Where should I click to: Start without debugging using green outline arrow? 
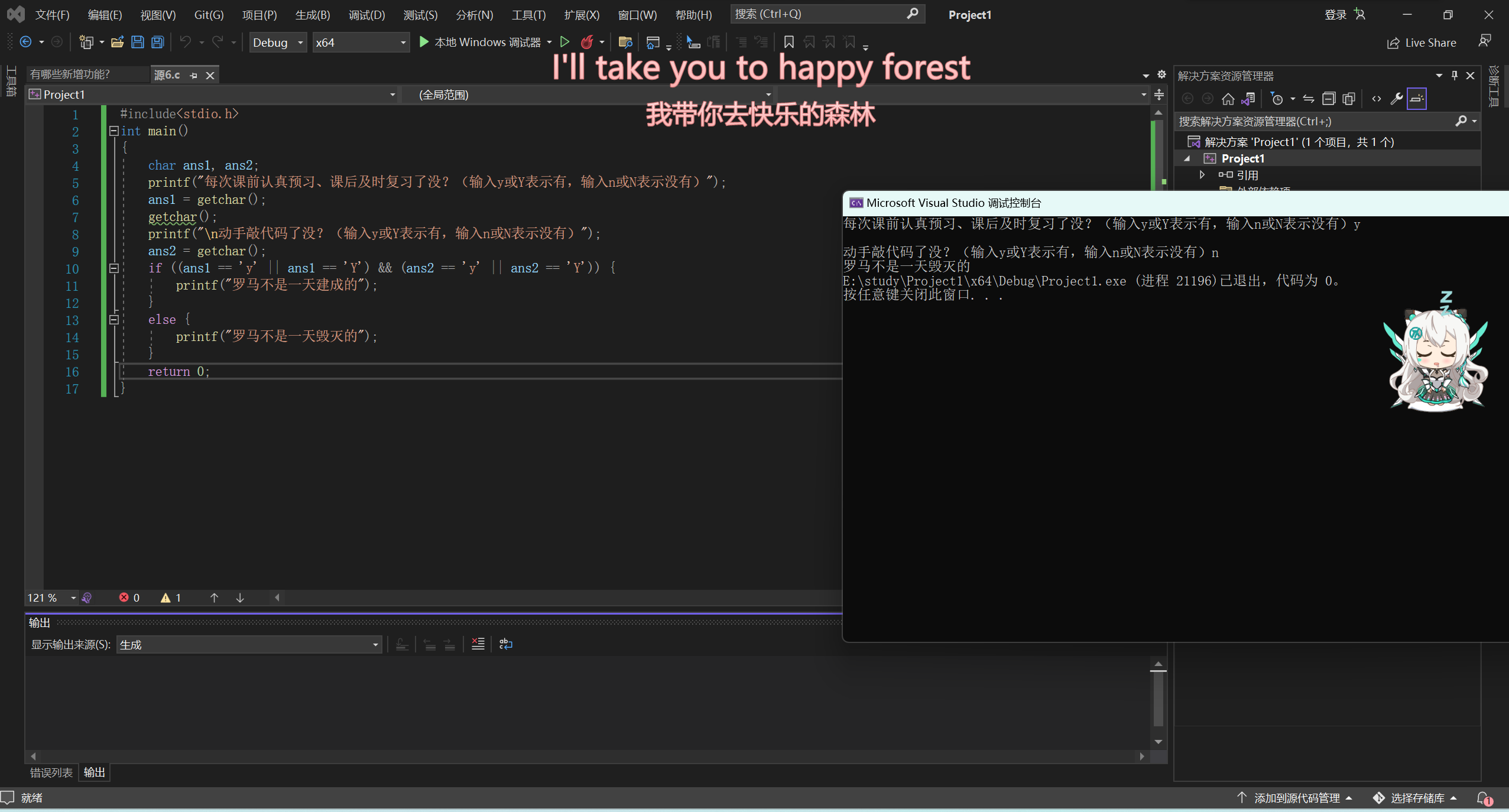564,42
